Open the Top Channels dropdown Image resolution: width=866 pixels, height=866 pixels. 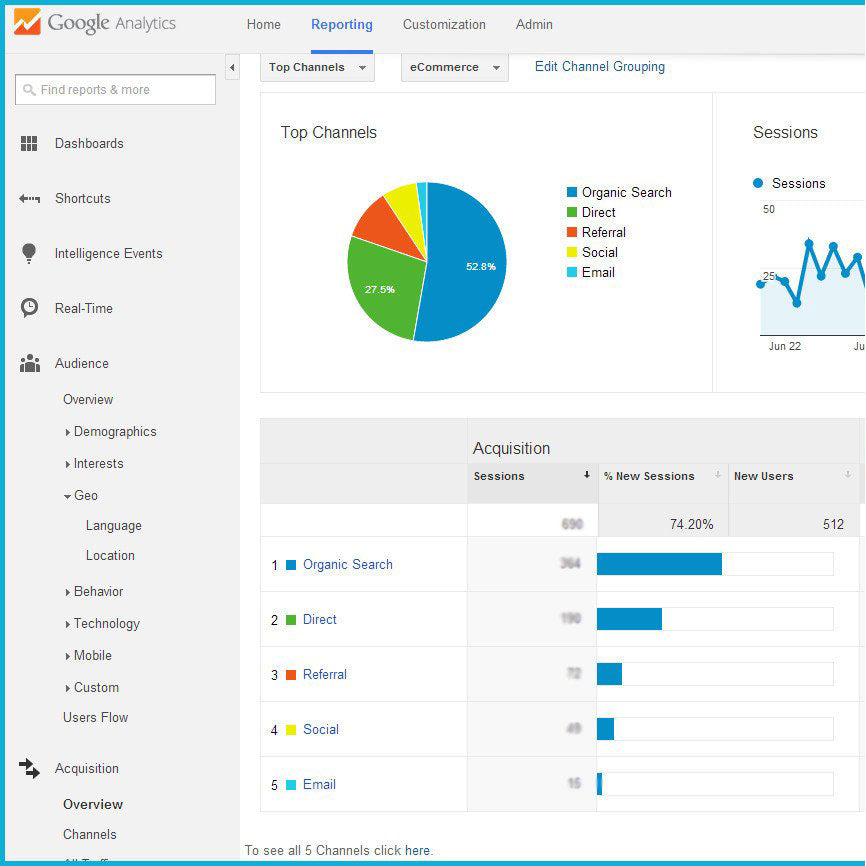316,67
